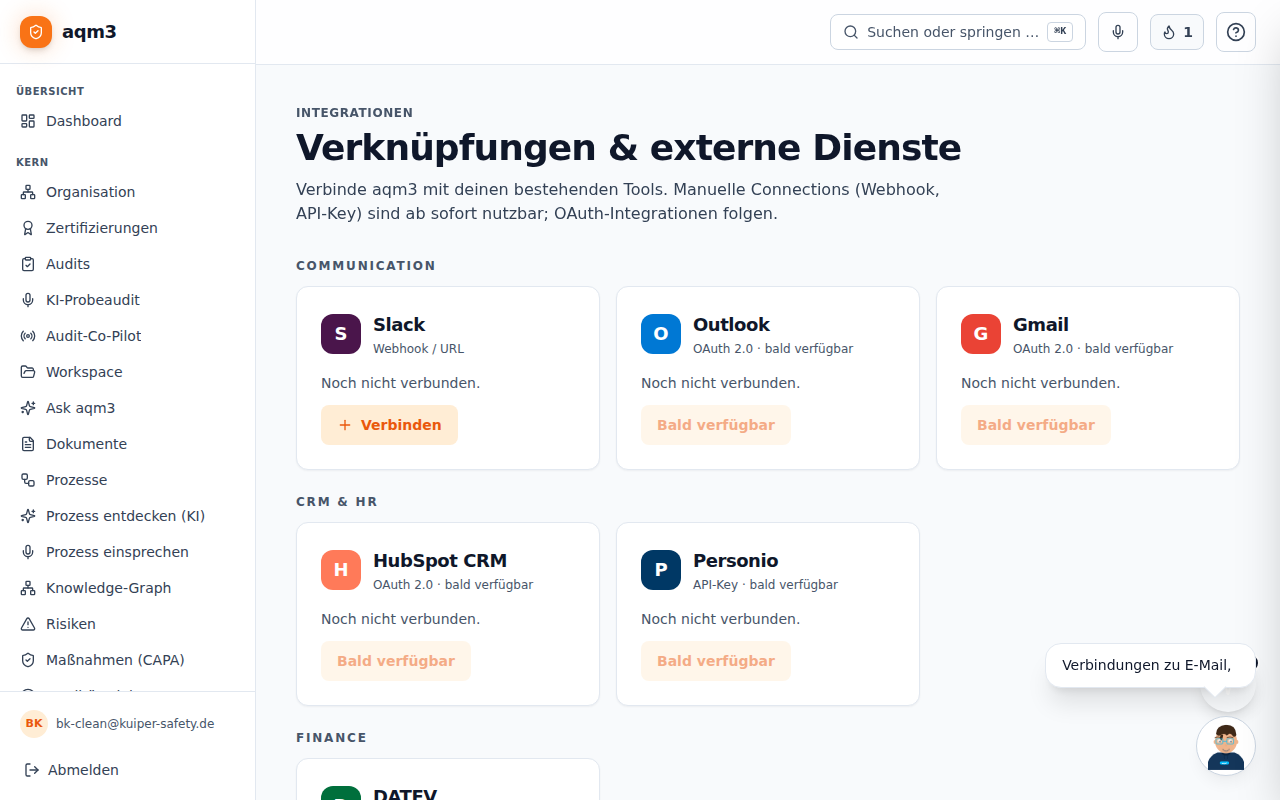Click the Personio P logo tile
Viewport: 1280px width, 800px height.
[x=661, y=570]
